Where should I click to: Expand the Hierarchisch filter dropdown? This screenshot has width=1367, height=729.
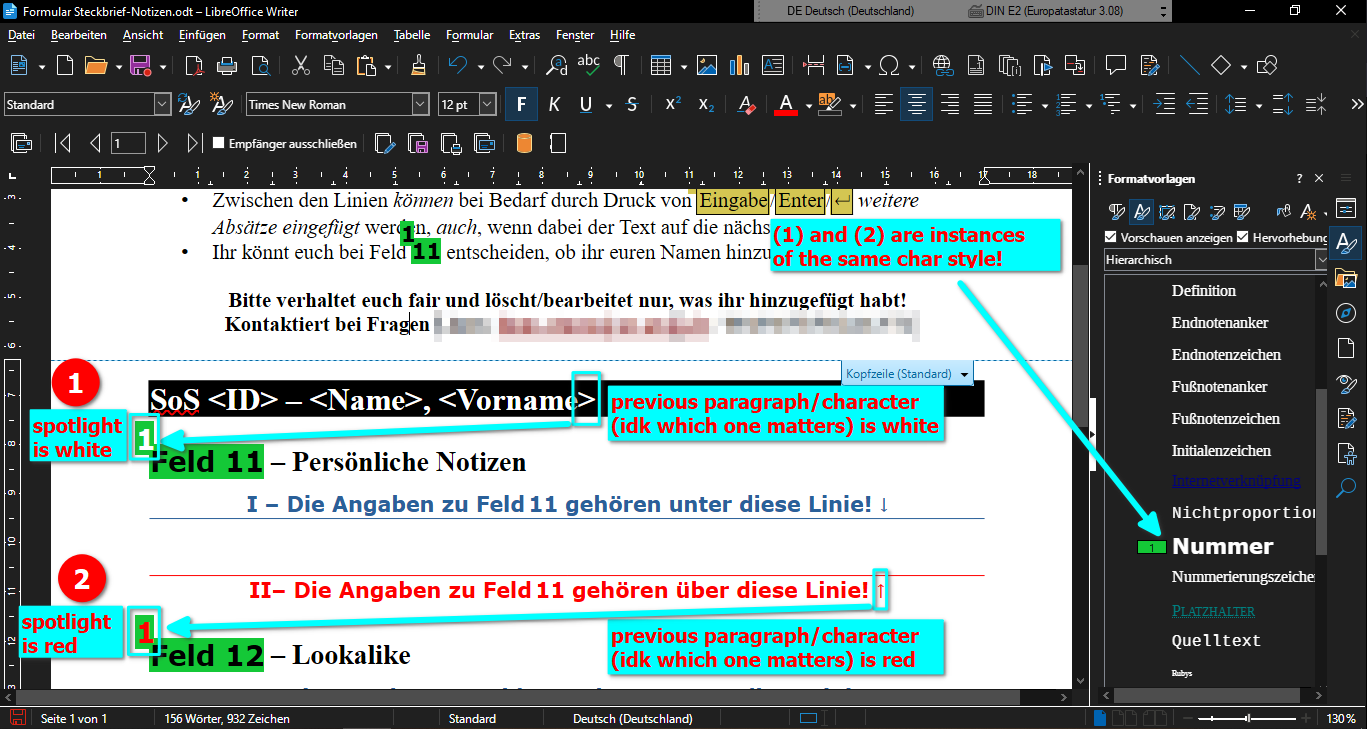1322,259
